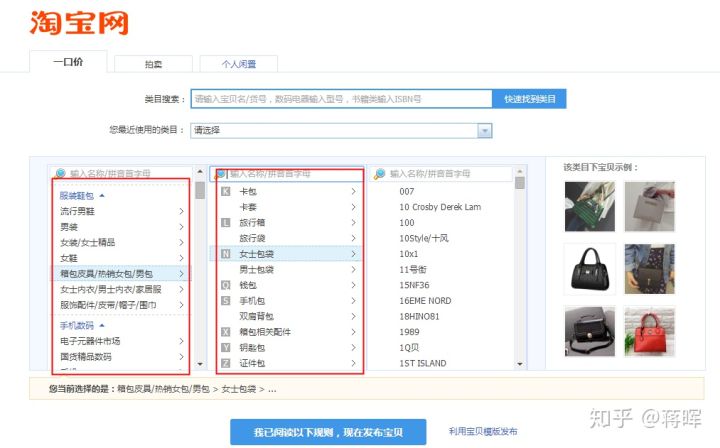Click the third column search magnifier icon

click(379, 174)
